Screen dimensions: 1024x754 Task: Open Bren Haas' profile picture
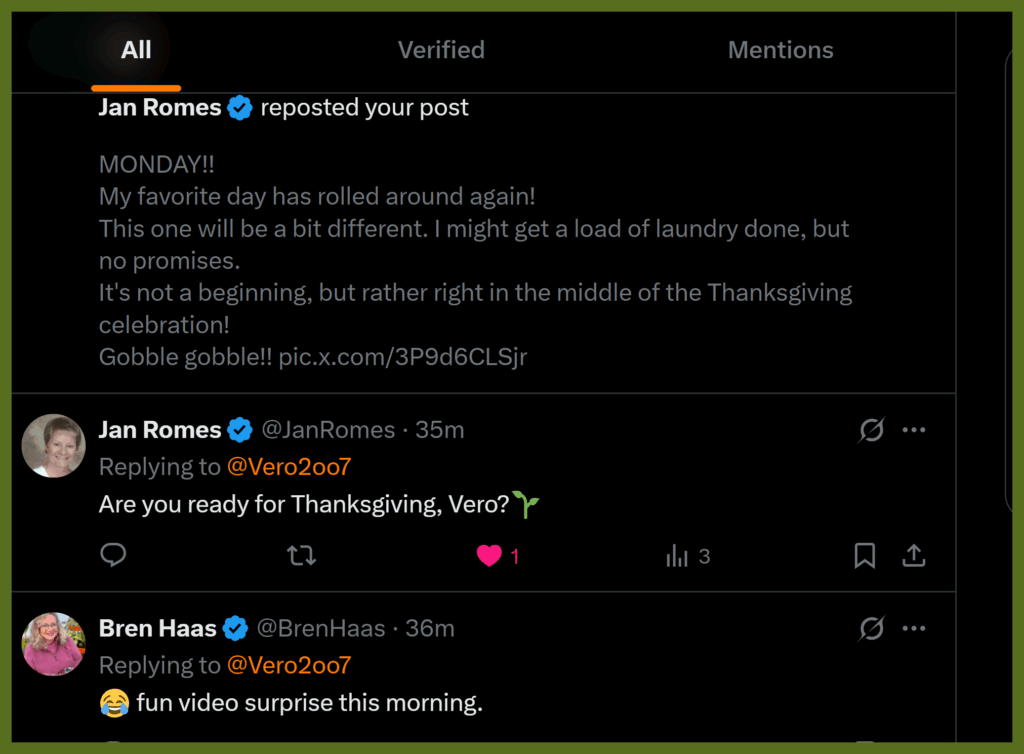click(54, 644)
